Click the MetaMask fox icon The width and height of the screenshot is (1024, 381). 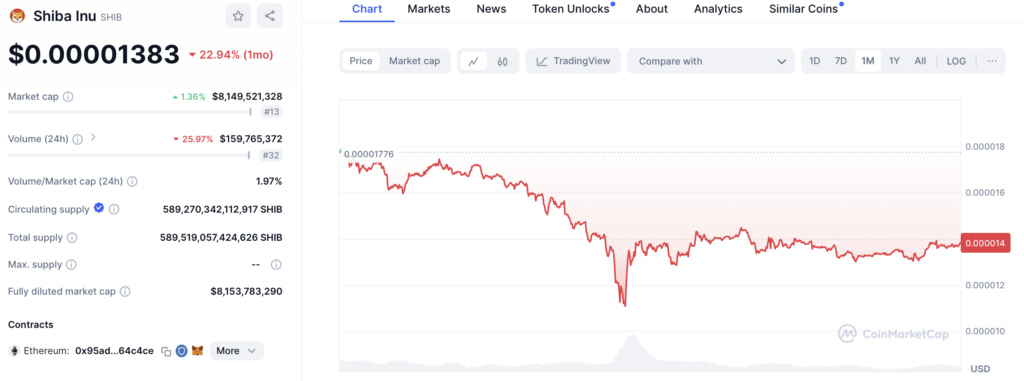point(198,351)
